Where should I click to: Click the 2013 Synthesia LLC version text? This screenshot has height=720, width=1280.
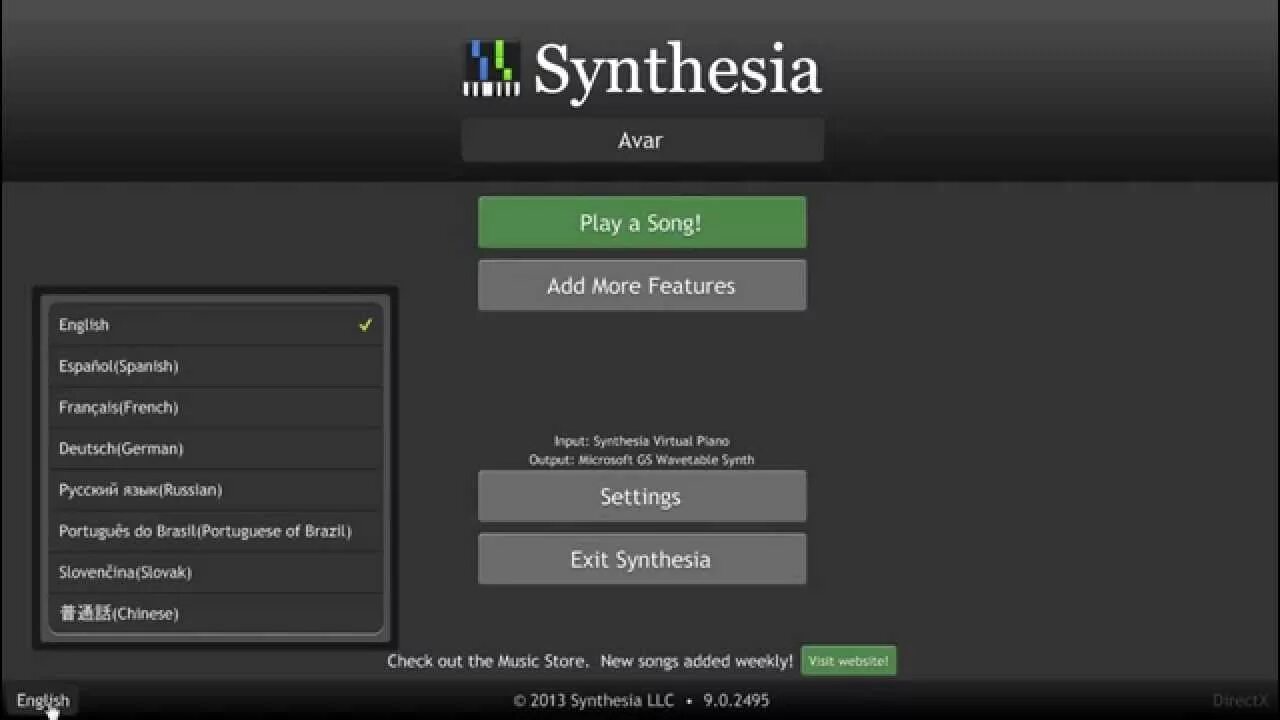(641, 700)
